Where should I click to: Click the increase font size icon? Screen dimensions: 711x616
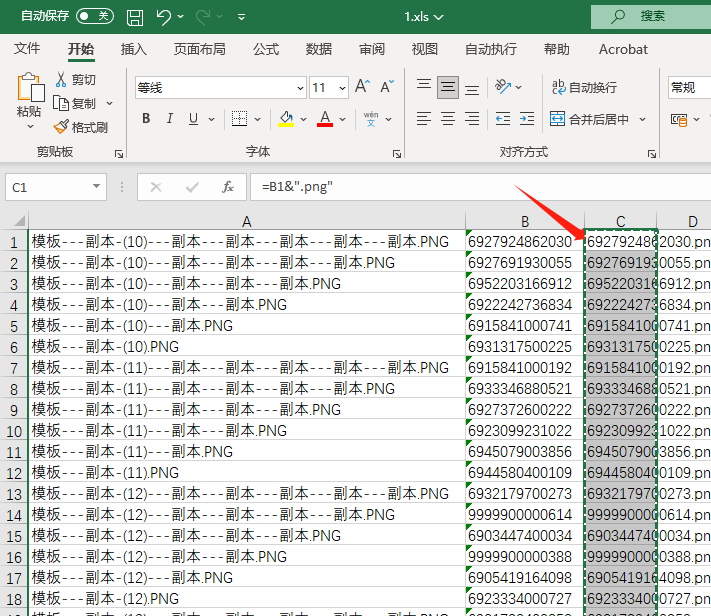[363, 86]
